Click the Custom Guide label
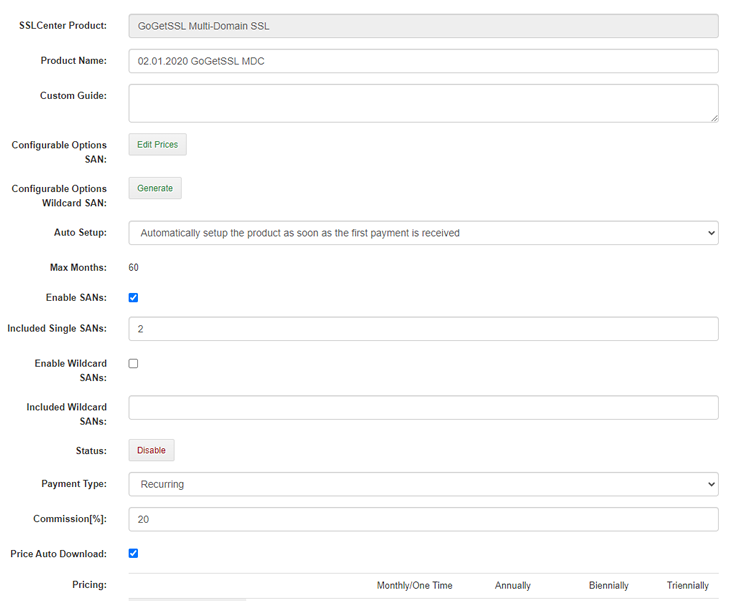 tap(73, 96)
